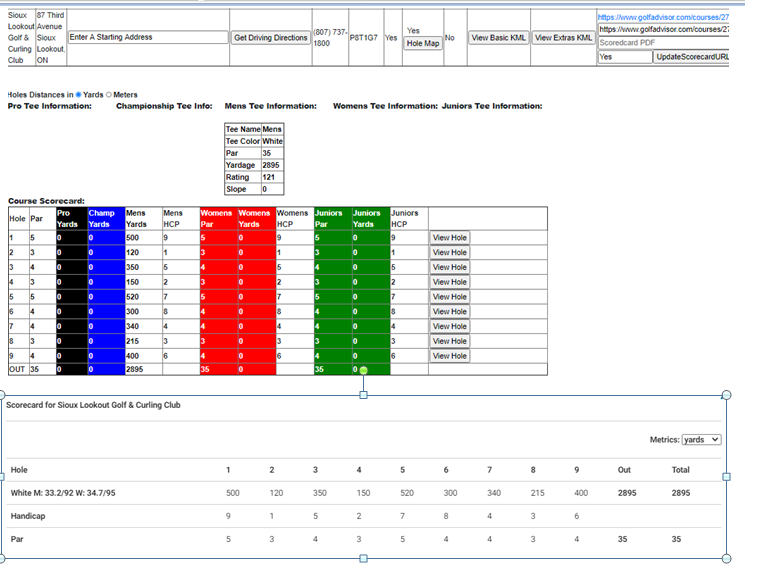Click the View Extras KML button
The image size is (768, 573).
tap(563, 38)
